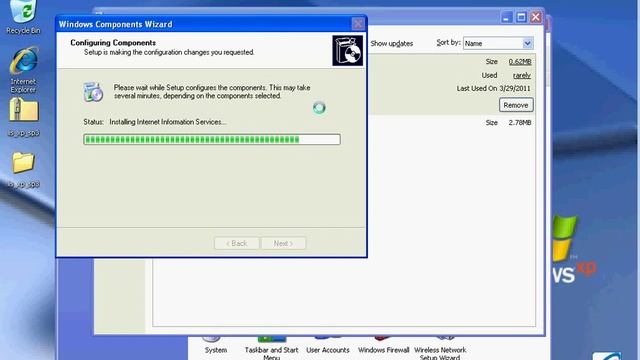Click the setup CD box icon in wizard header
This screenshot has height=360, width=640.
pyautogui.click(x=347, y=50)
